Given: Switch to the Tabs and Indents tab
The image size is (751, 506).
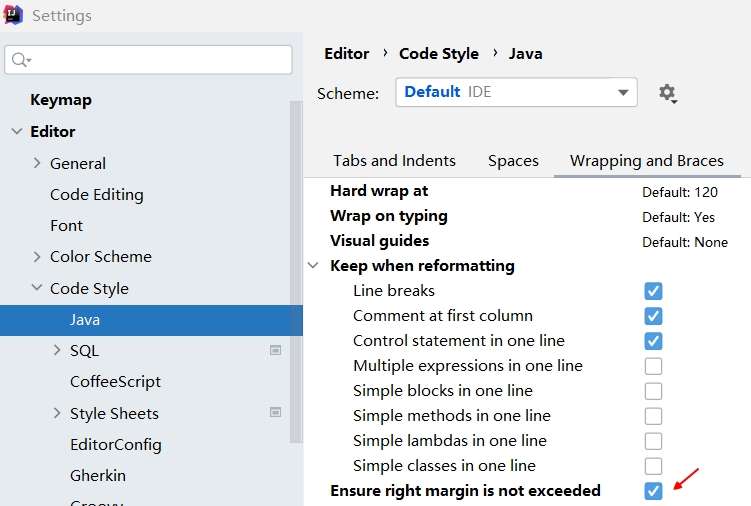Looking at the screenshot, I should (394, 160).
